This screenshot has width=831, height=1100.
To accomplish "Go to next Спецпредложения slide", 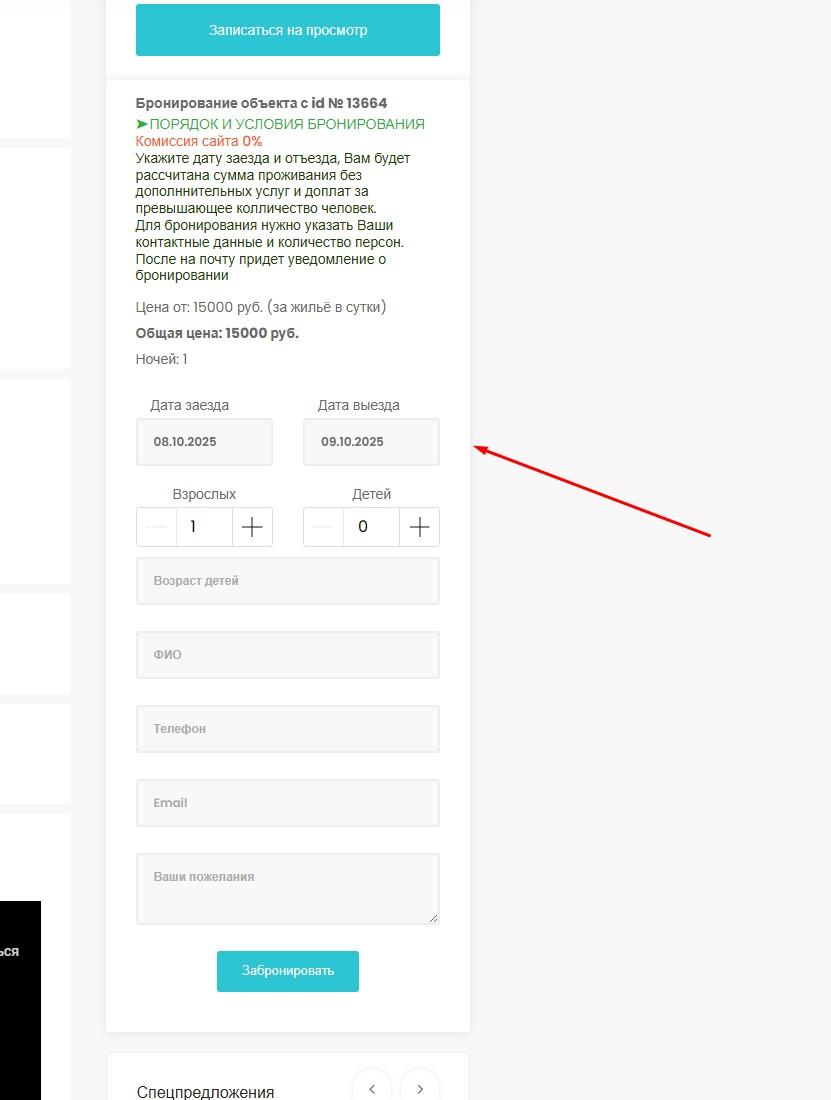I will 420,1088.
